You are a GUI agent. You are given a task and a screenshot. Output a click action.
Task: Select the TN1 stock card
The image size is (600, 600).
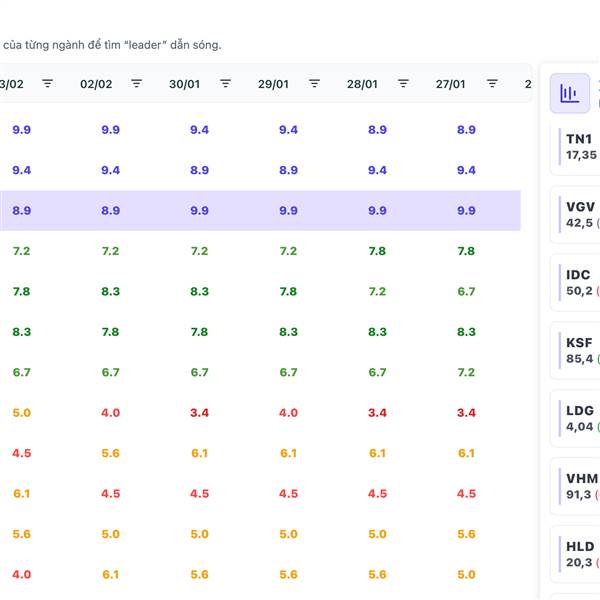[x=578, y=146]
